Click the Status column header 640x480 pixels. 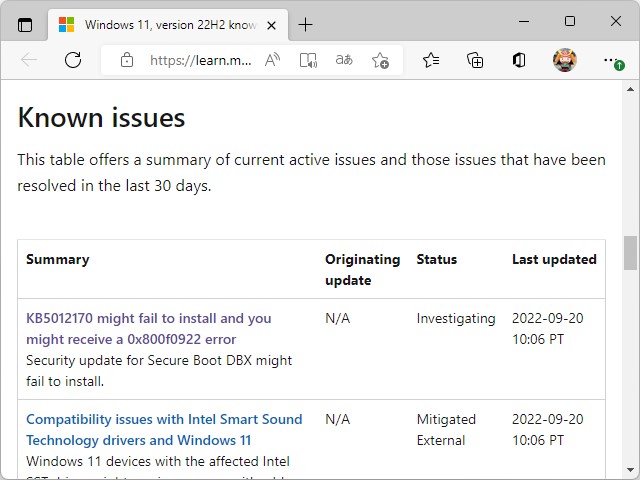click(436, 259)
